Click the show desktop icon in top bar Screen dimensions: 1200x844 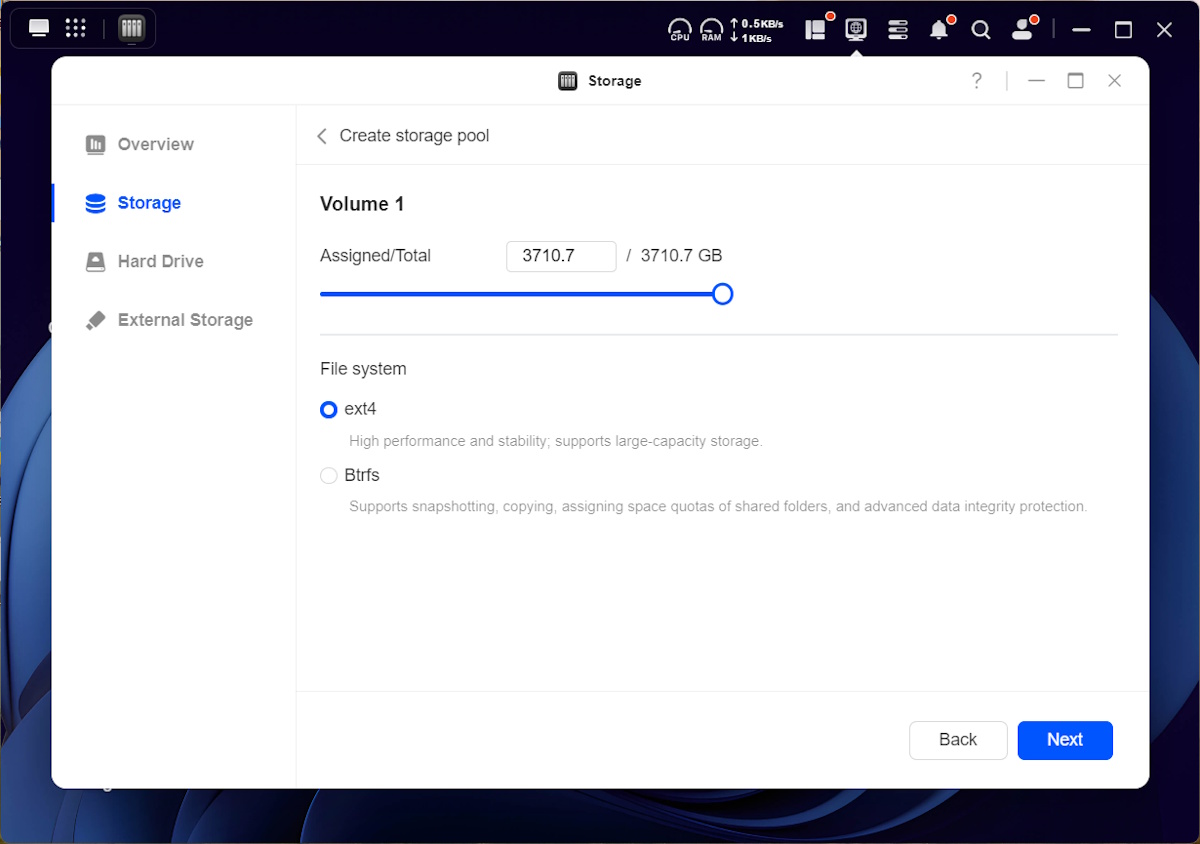(x=39, y=28)
